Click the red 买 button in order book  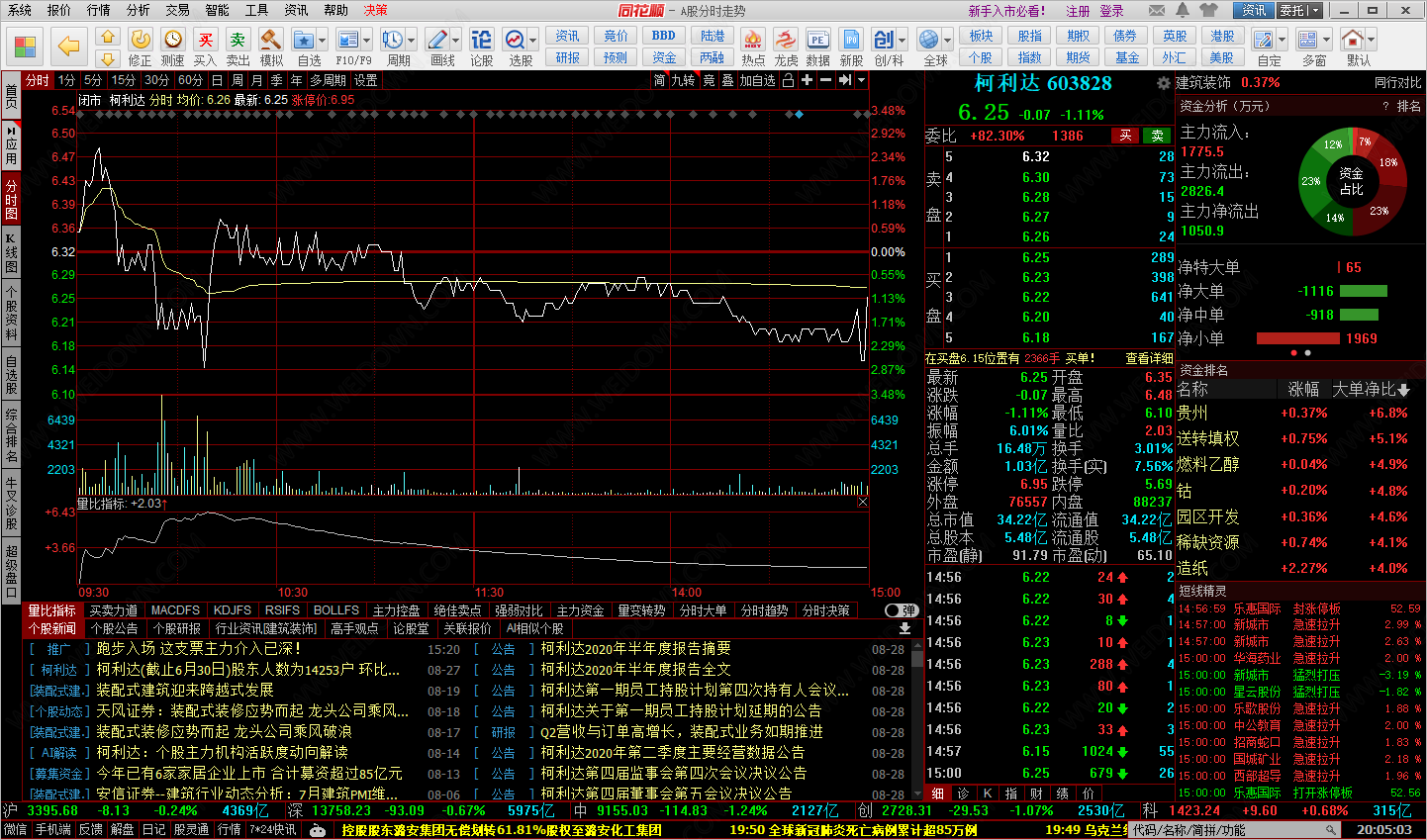pyautogui.click(x=1125, y=136)
